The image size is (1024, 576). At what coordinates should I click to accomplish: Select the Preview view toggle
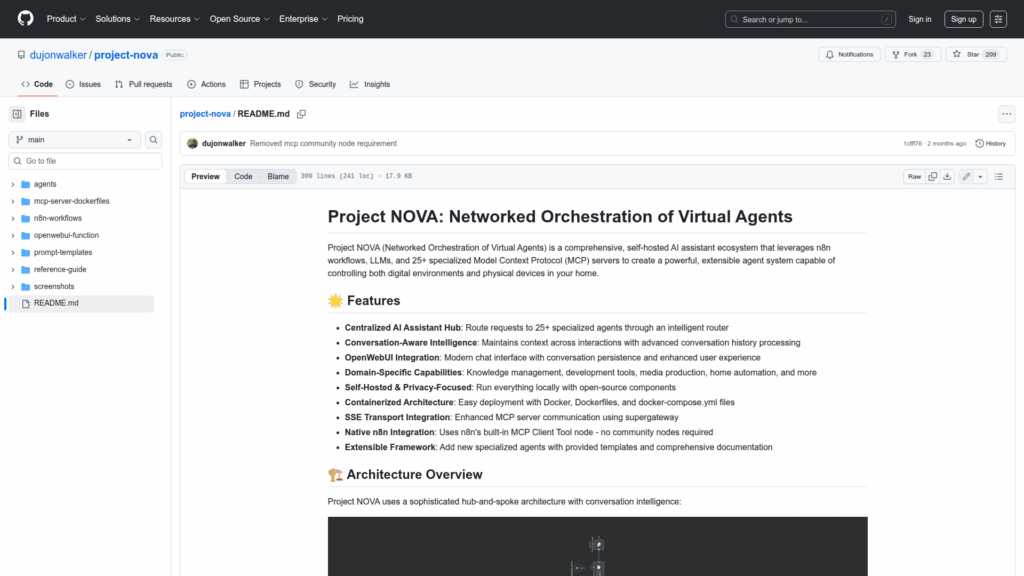coord(205,176)
